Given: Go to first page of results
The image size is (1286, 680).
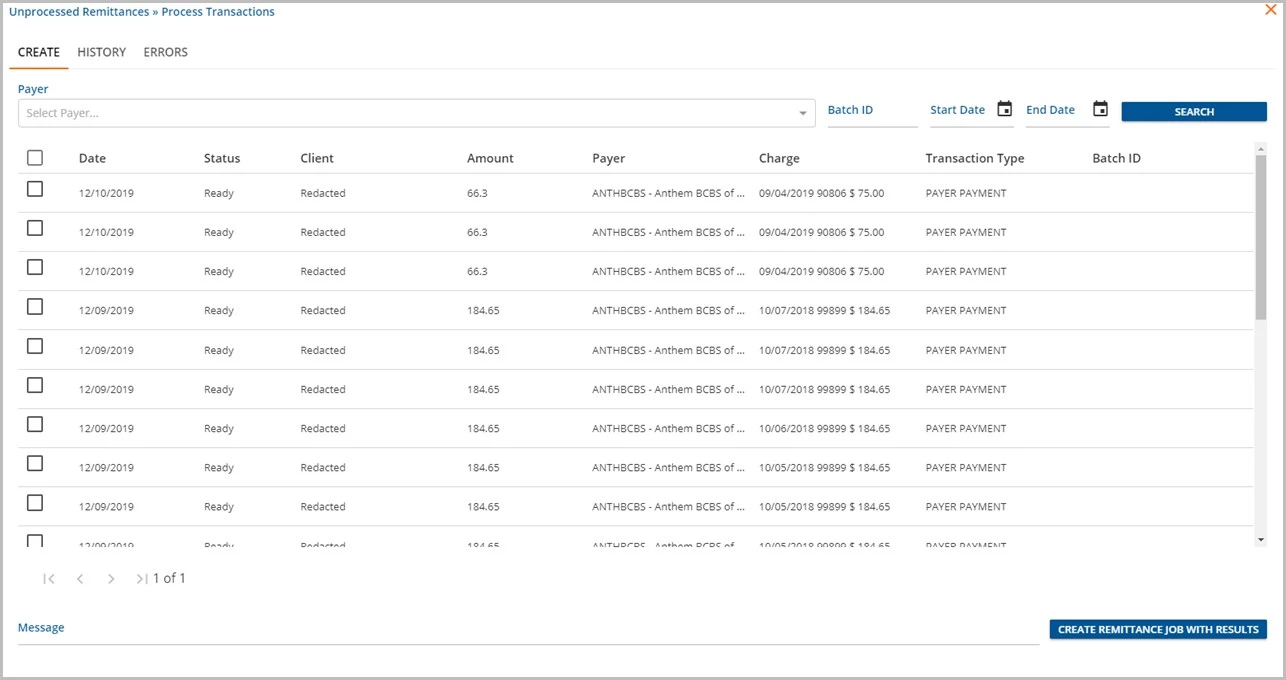Looking at the screenshot, I should (49, 578).
